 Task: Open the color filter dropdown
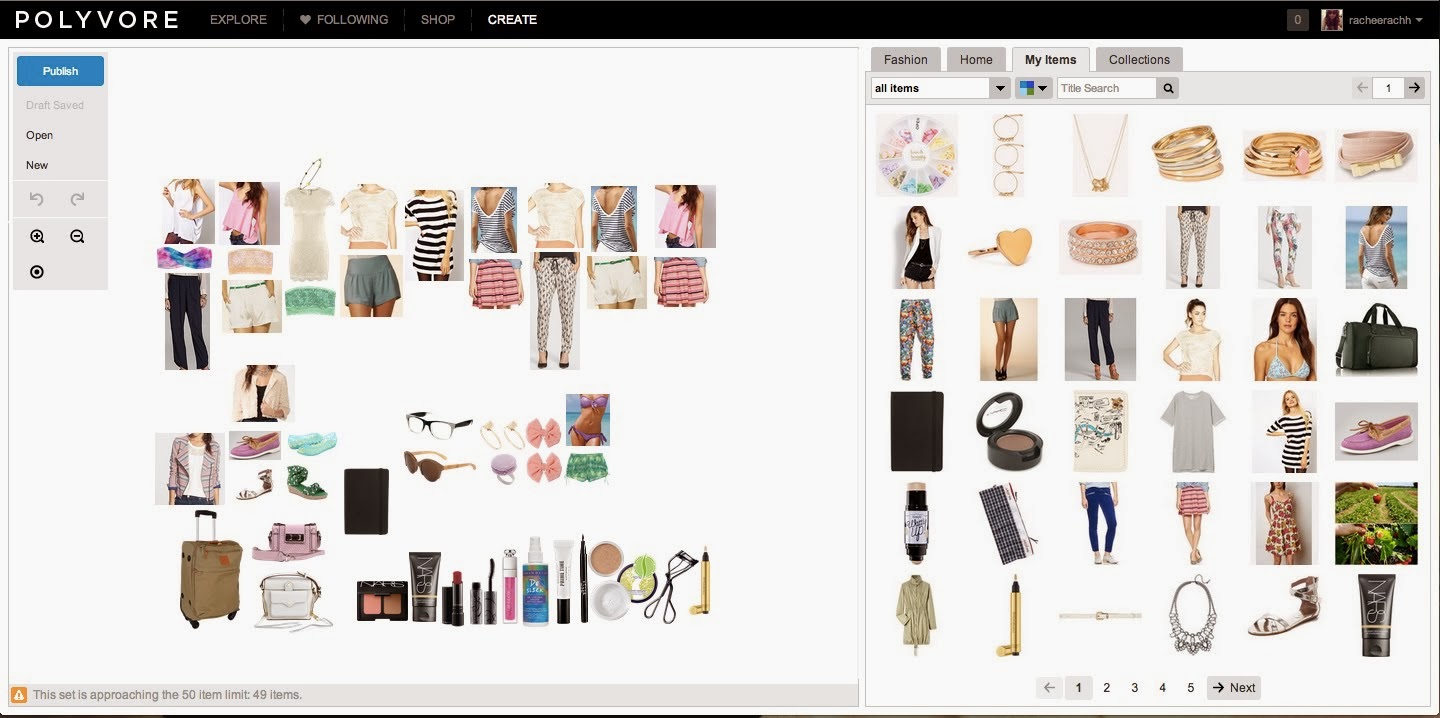click(1033, 88)
